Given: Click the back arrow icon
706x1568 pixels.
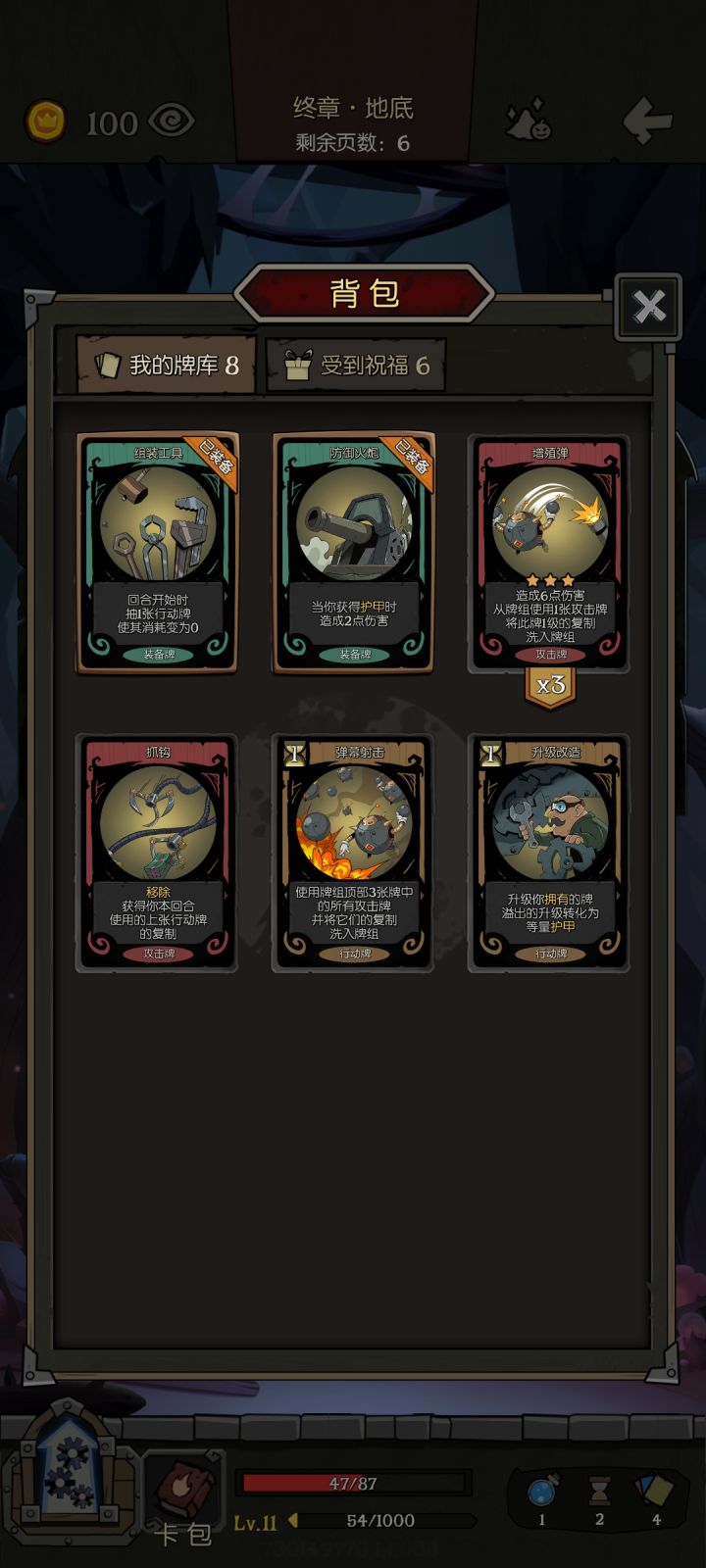Looking at the screenshot, I should point(648,121).
